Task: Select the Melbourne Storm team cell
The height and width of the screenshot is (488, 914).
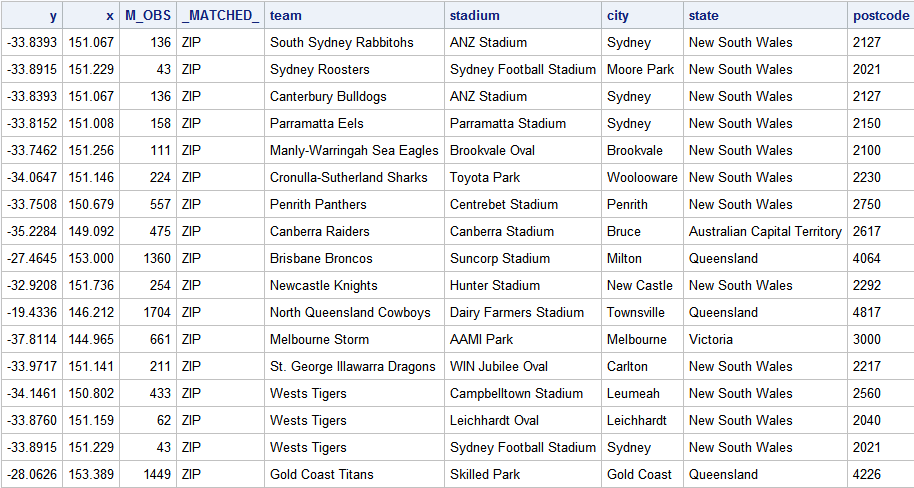Action: click(319, 339)
